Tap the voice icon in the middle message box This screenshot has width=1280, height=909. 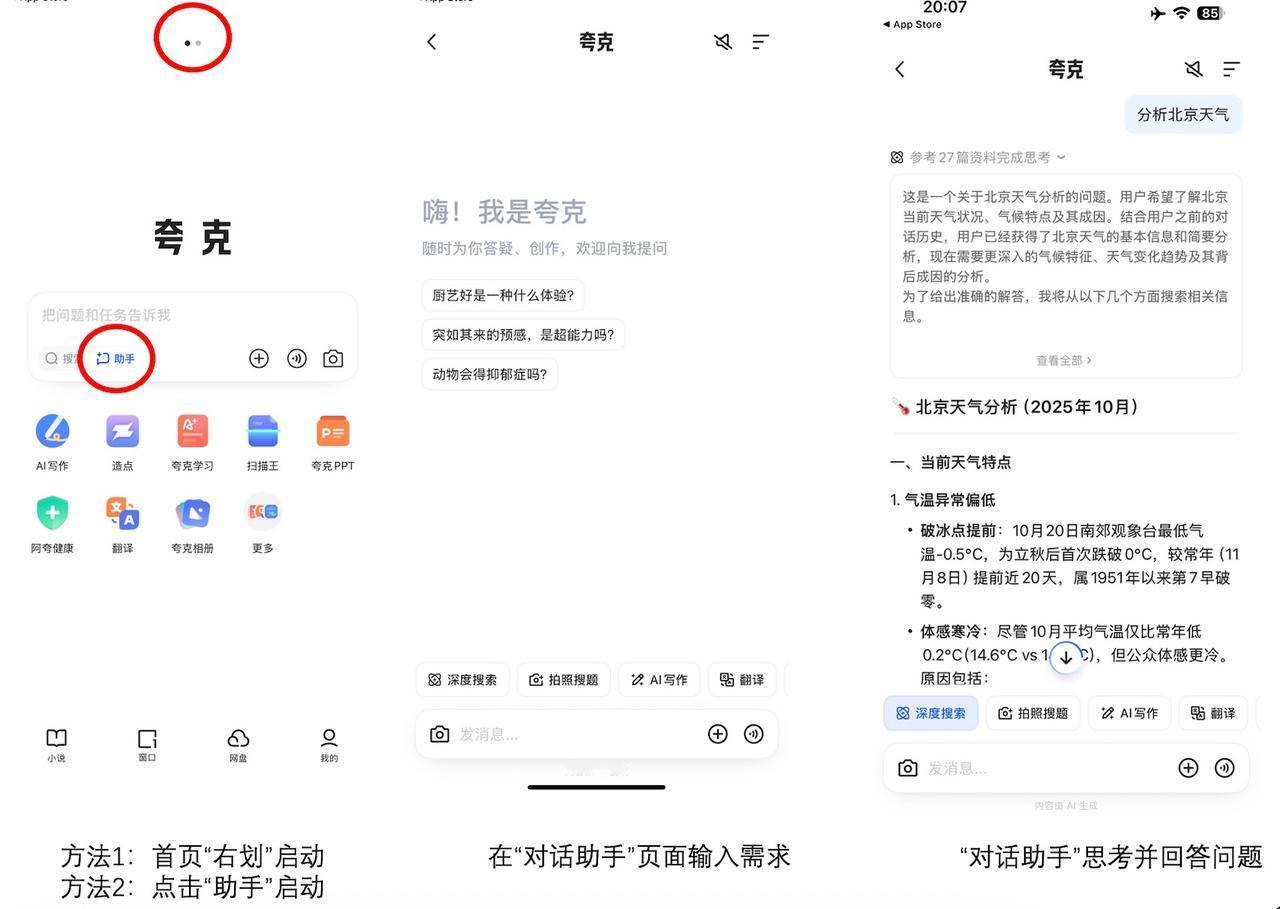pyautogui.click(x=754, y=734)
